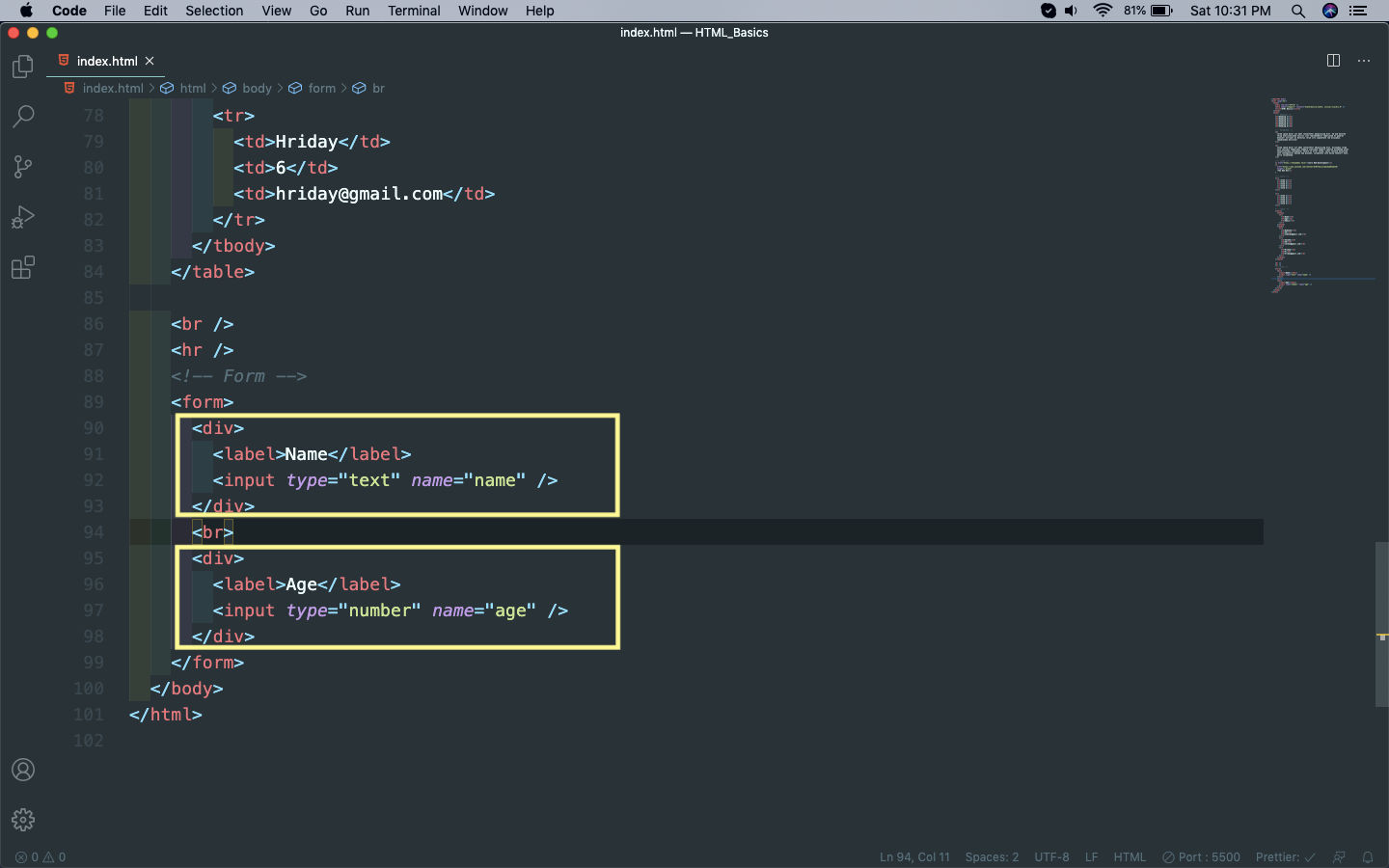Viewport: 1389px width, 868px height.
Task: Open the notifications bell in status bar
Action: [x=1368, y=856]
